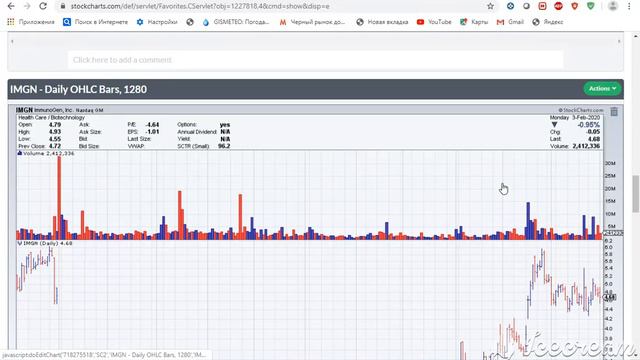Open the Черный рынок bookmark
Viewport: 640px width, 360px height.
pos(312,22)
